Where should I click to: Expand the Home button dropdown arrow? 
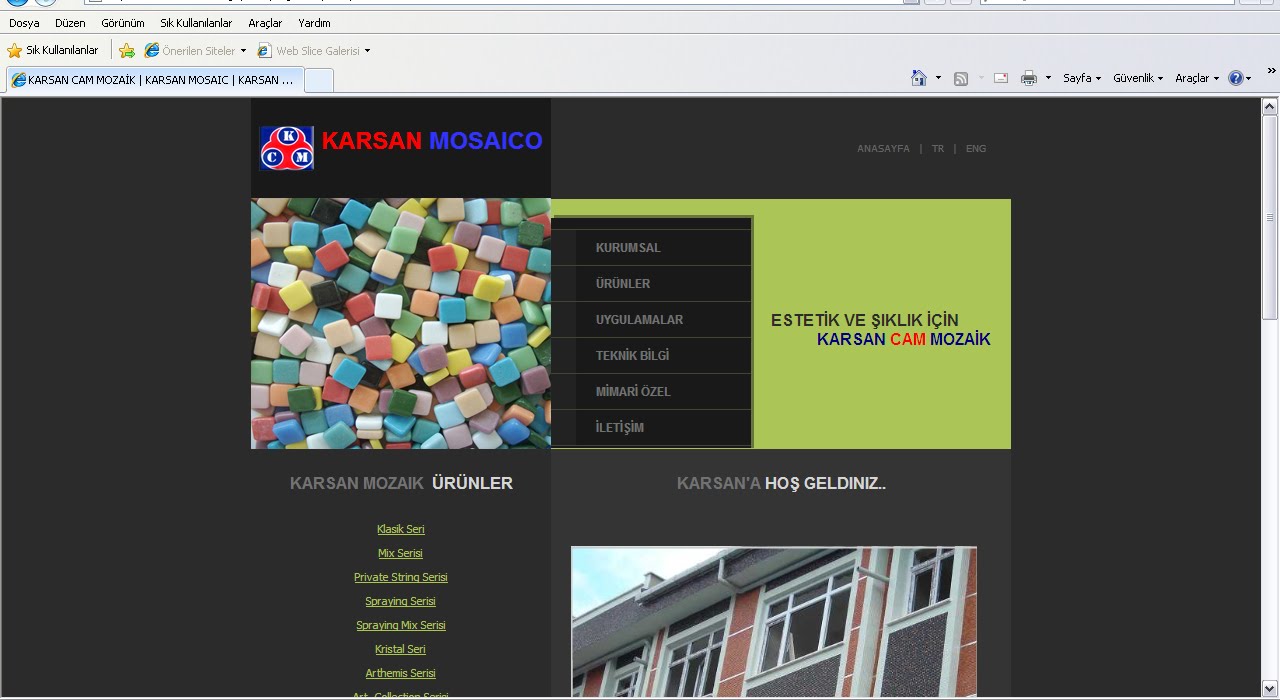pyautogui.click(x=938, y=78)
